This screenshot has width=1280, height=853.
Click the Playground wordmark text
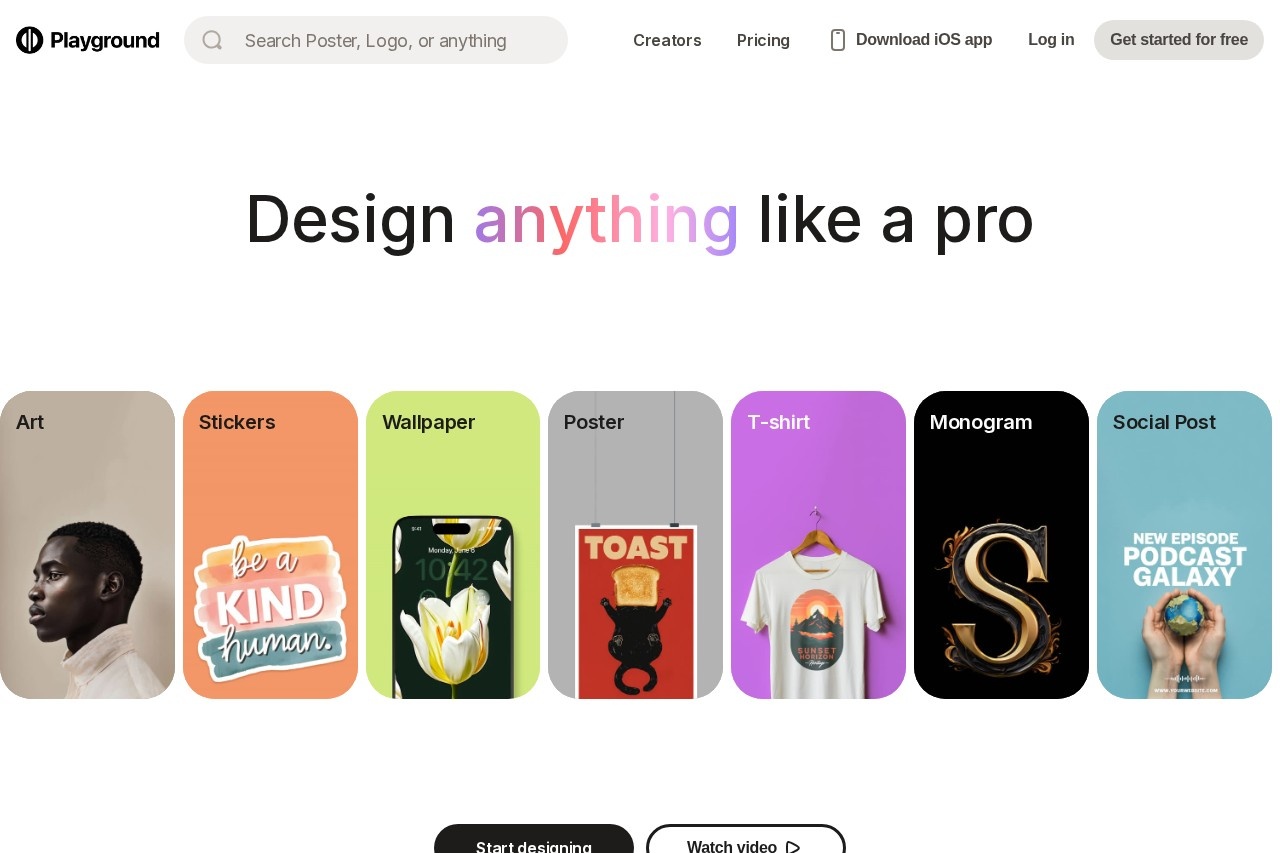[x=105, y=40]
